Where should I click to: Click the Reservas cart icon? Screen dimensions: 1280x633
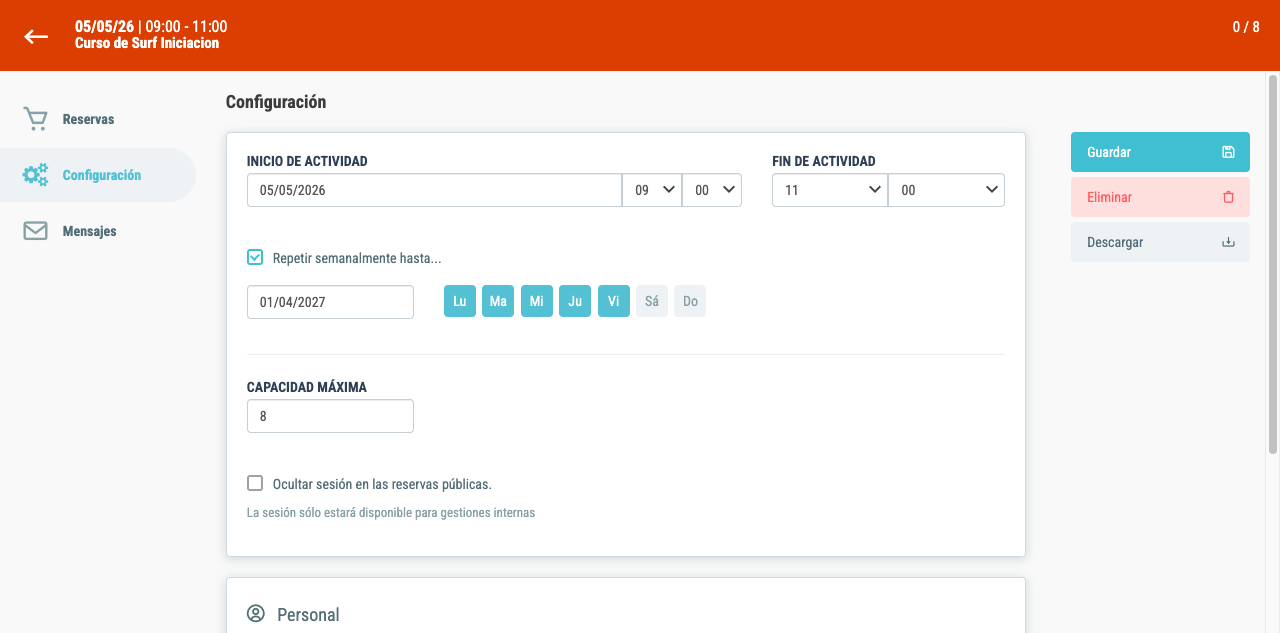pyautogui.click(x=35, y=119)
